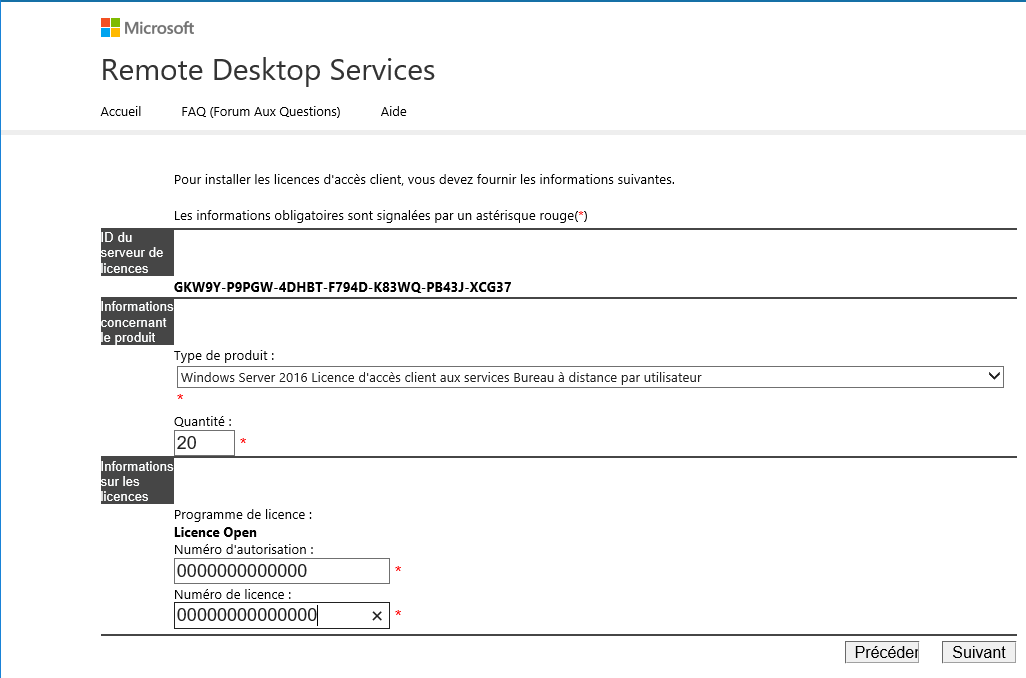Click the 'ID du serveur de licences' label
This screenshot has width=1026, height=678.
[137, 253]
